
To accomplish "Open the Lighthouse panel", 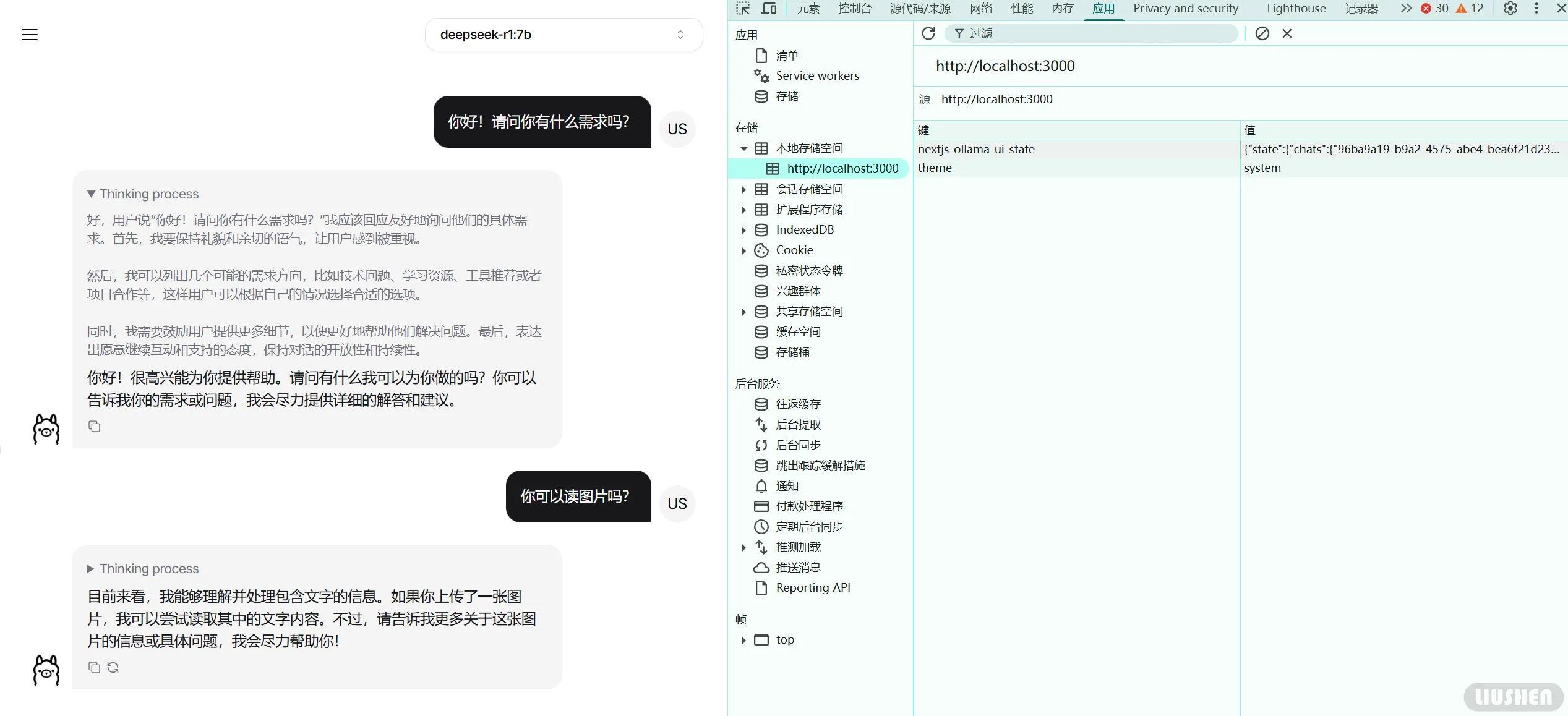I will coord(1296,9).
